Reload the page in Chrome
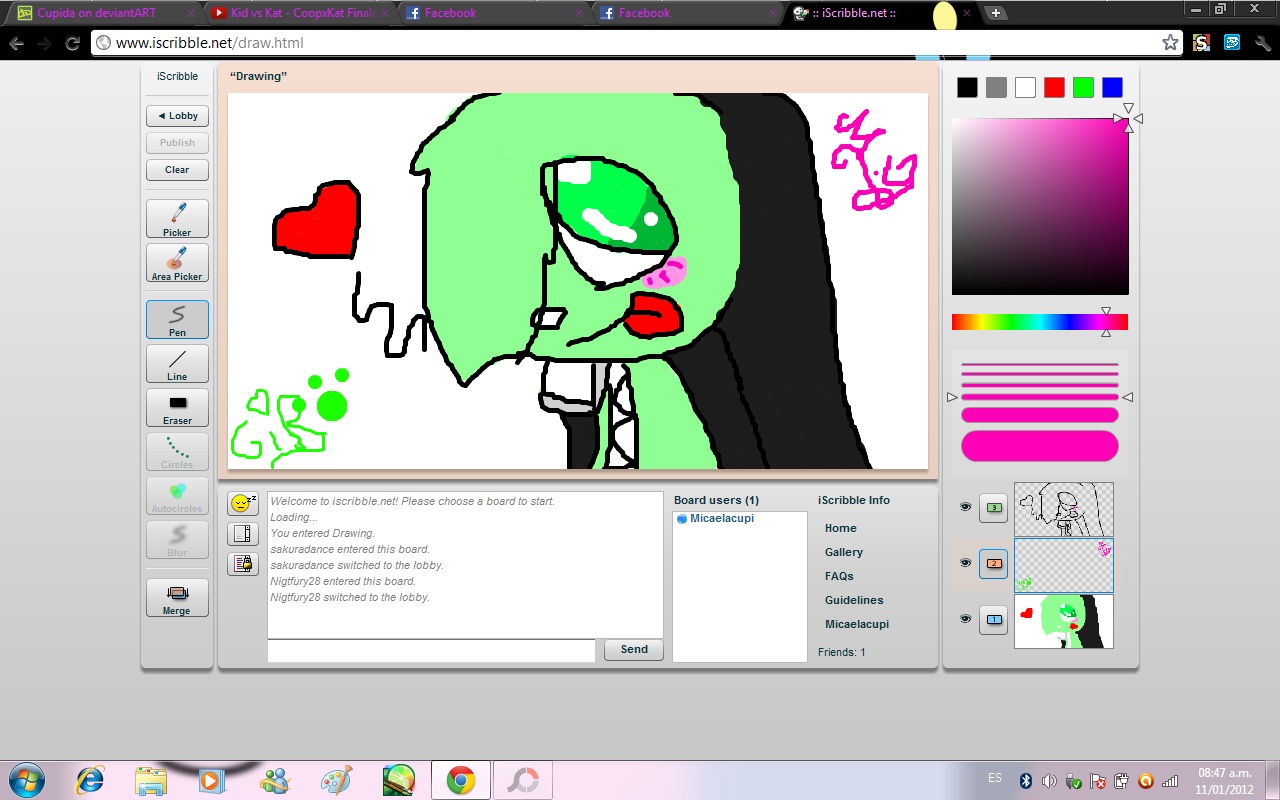Image resolution: width=1280 pixels, height=800 pixels. pos(72,43)
